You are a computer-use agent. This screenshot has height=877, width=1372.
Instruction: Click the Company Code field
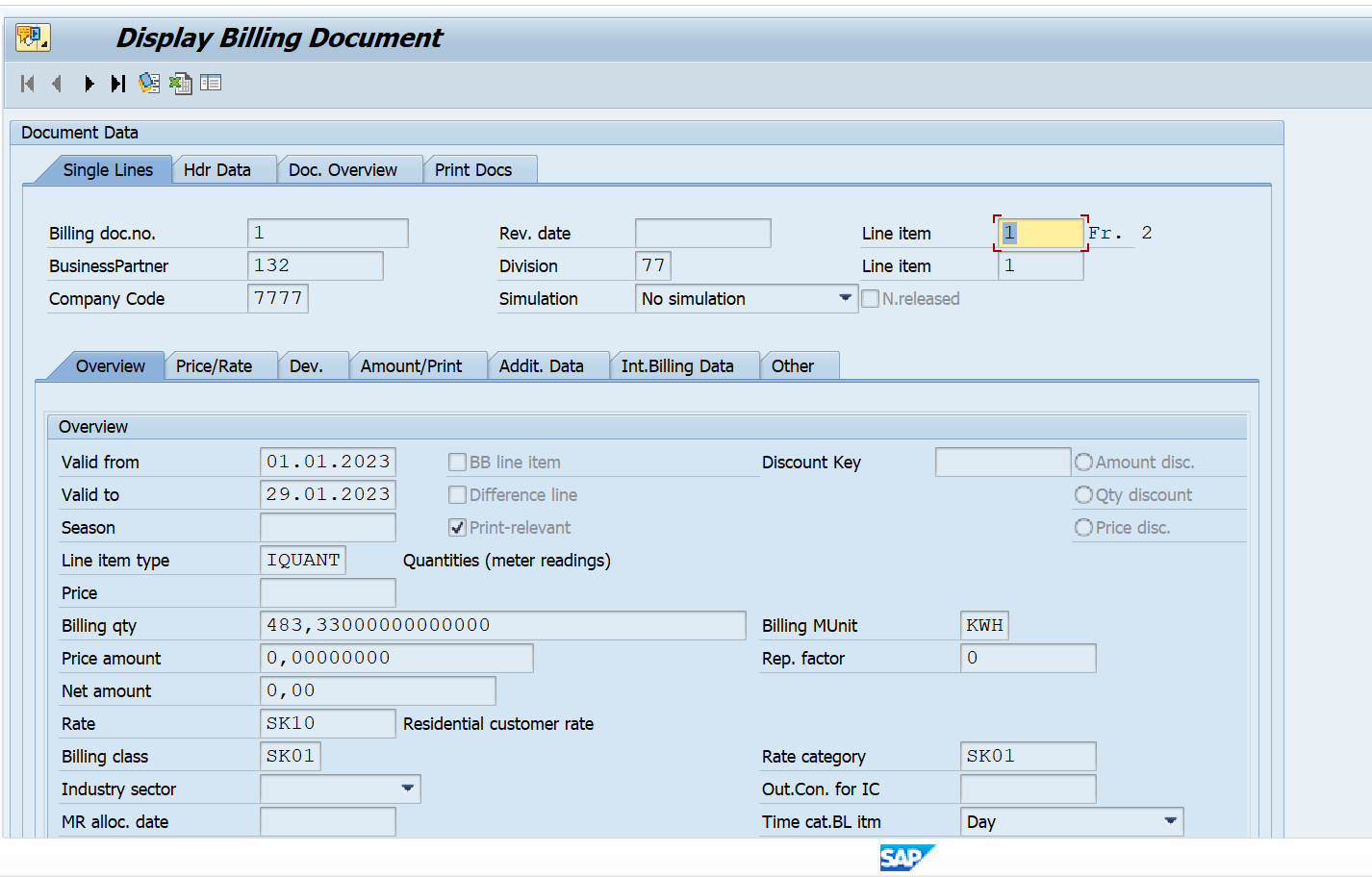point(278,299)
